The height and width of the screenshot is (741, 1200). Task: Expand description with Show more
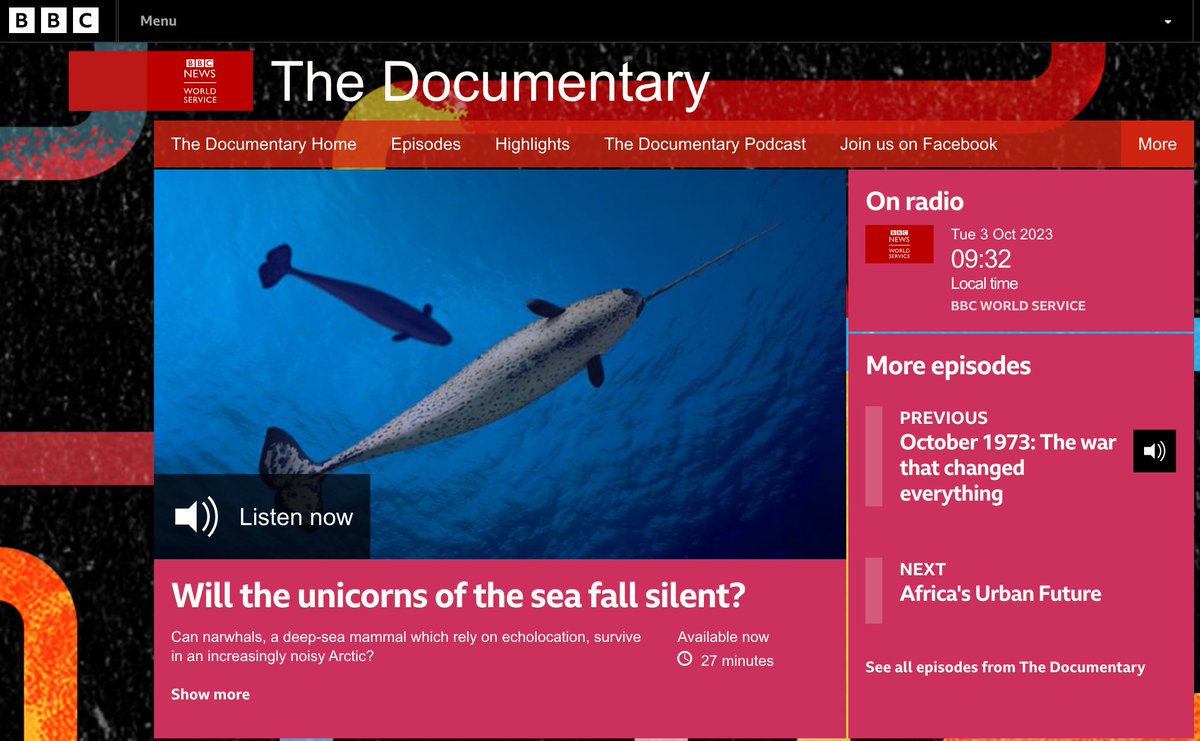(210, 694)
